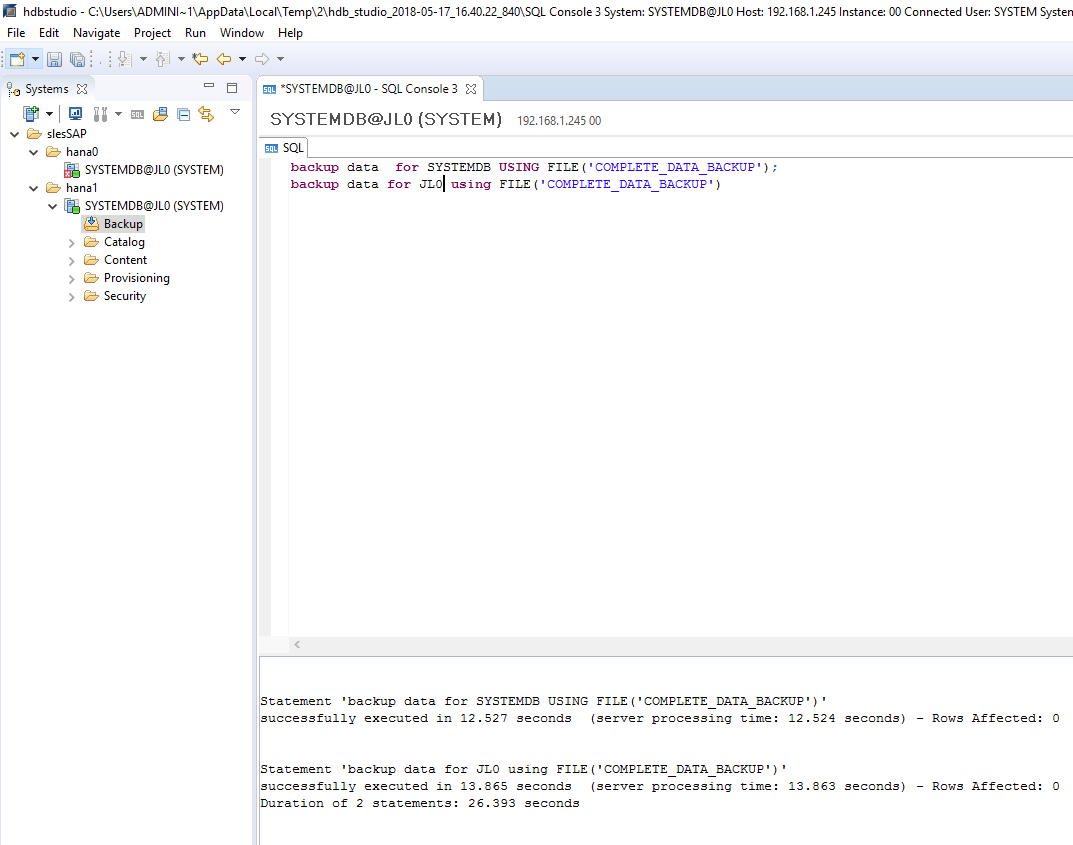Click the Back arrow navigation icon

pyautogui.click(x=224, y=60)
